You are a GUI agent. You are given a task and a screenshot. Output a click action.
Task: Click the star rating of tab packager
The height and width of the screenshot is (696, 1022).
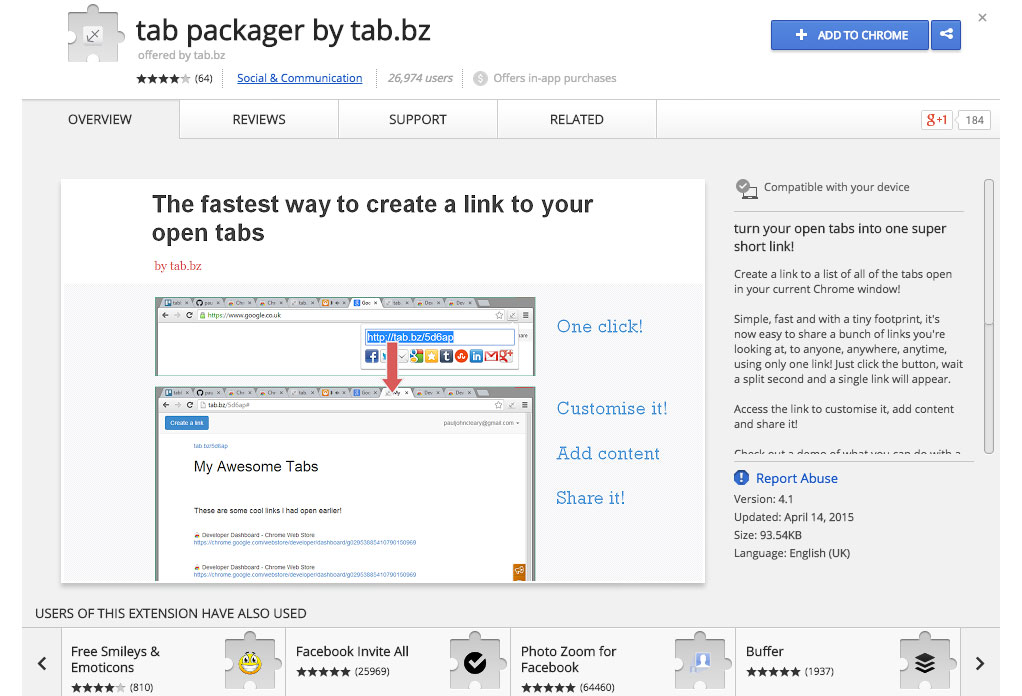163,79
